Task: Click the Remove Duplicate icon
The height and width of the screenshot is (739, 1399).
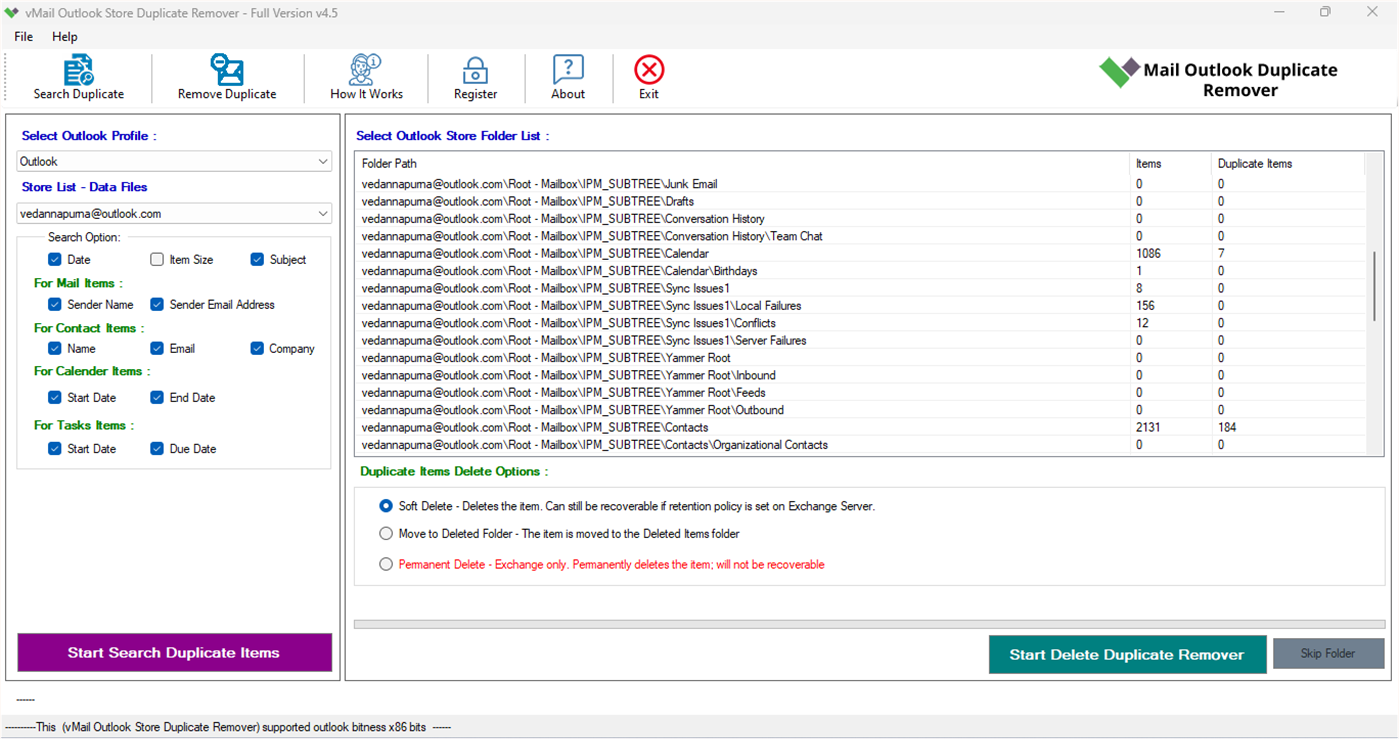Action: pos(227,77)
